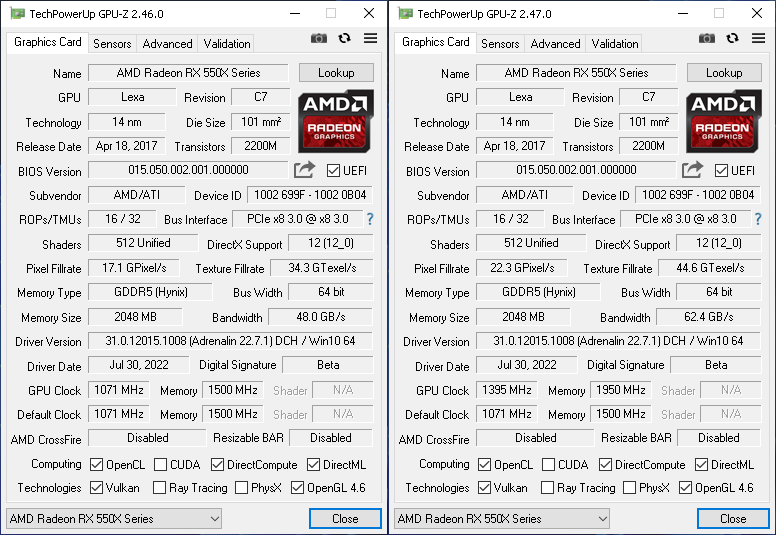Click Bandwidth 62.4 GB/s value field

709,316
